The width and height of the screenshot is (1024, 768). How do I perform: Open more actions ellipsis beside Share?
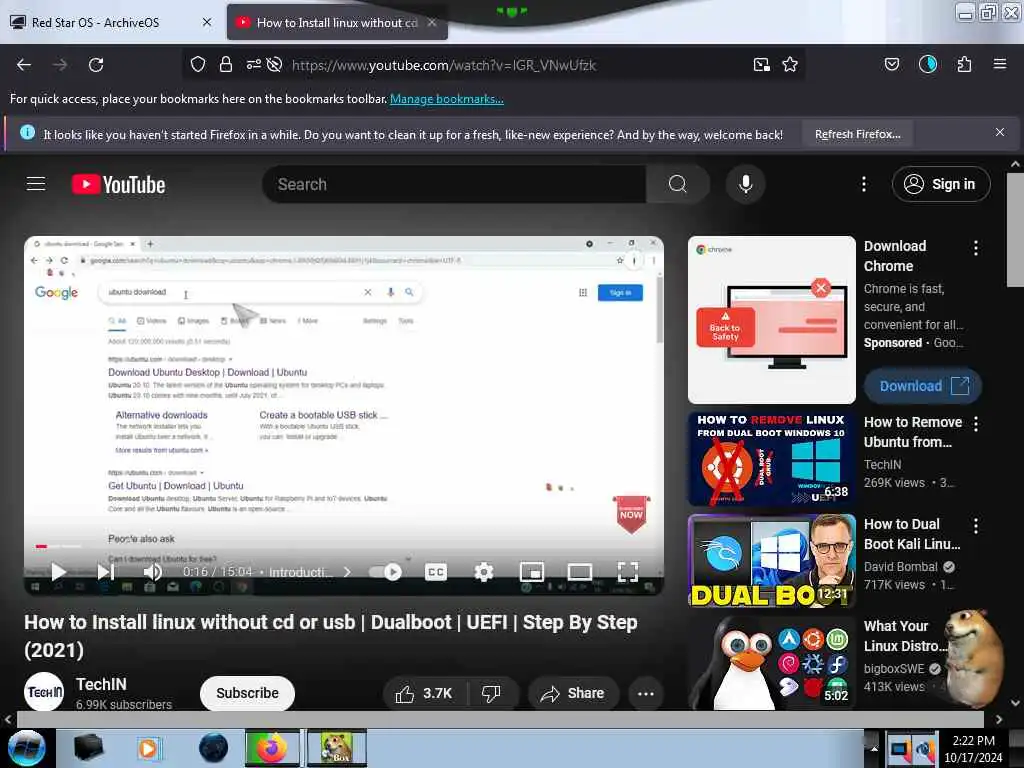point(646,693)
